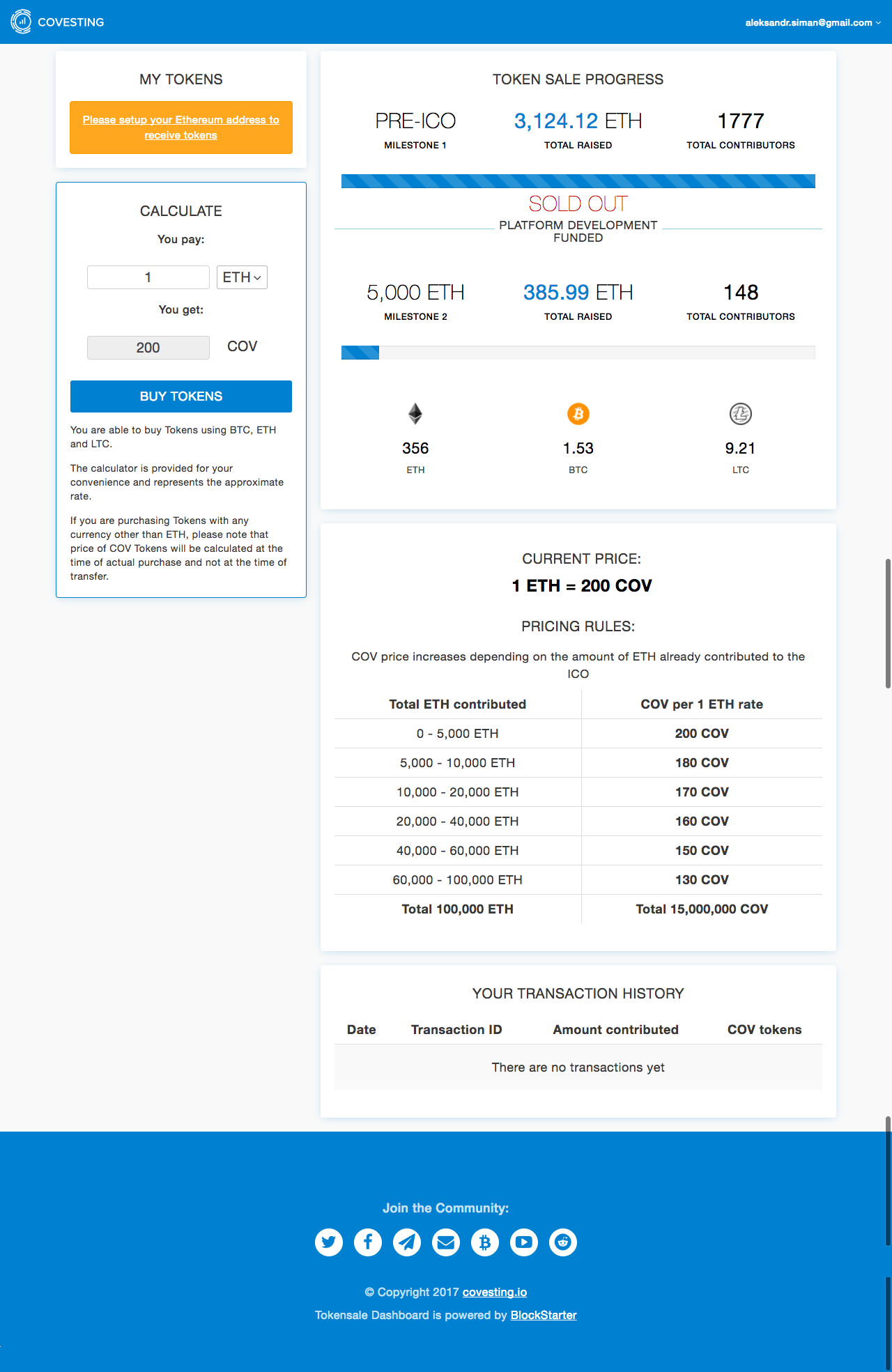The image size is (892, 1372).
Task: Click the orange Bitcoin icon
Action: click(578, 414)
